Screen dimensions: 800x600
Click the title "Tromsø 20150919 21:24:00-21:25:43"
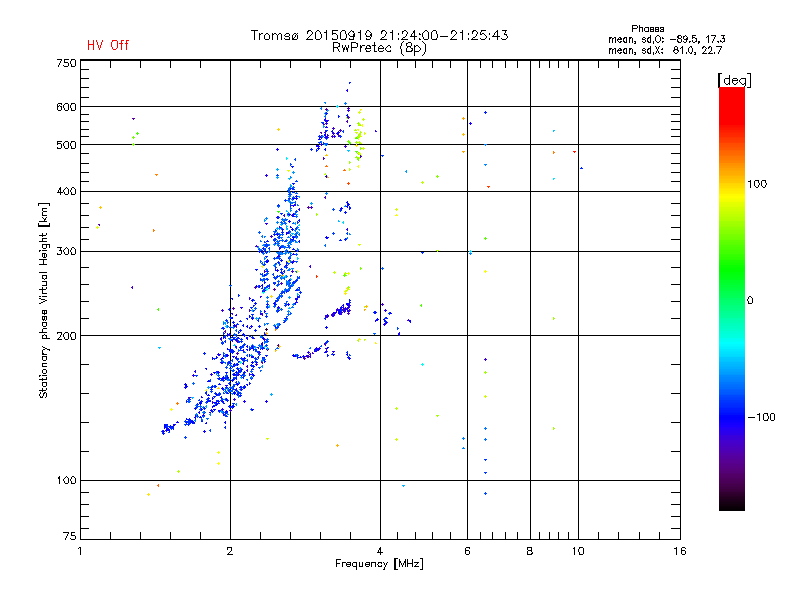(380, 35)
